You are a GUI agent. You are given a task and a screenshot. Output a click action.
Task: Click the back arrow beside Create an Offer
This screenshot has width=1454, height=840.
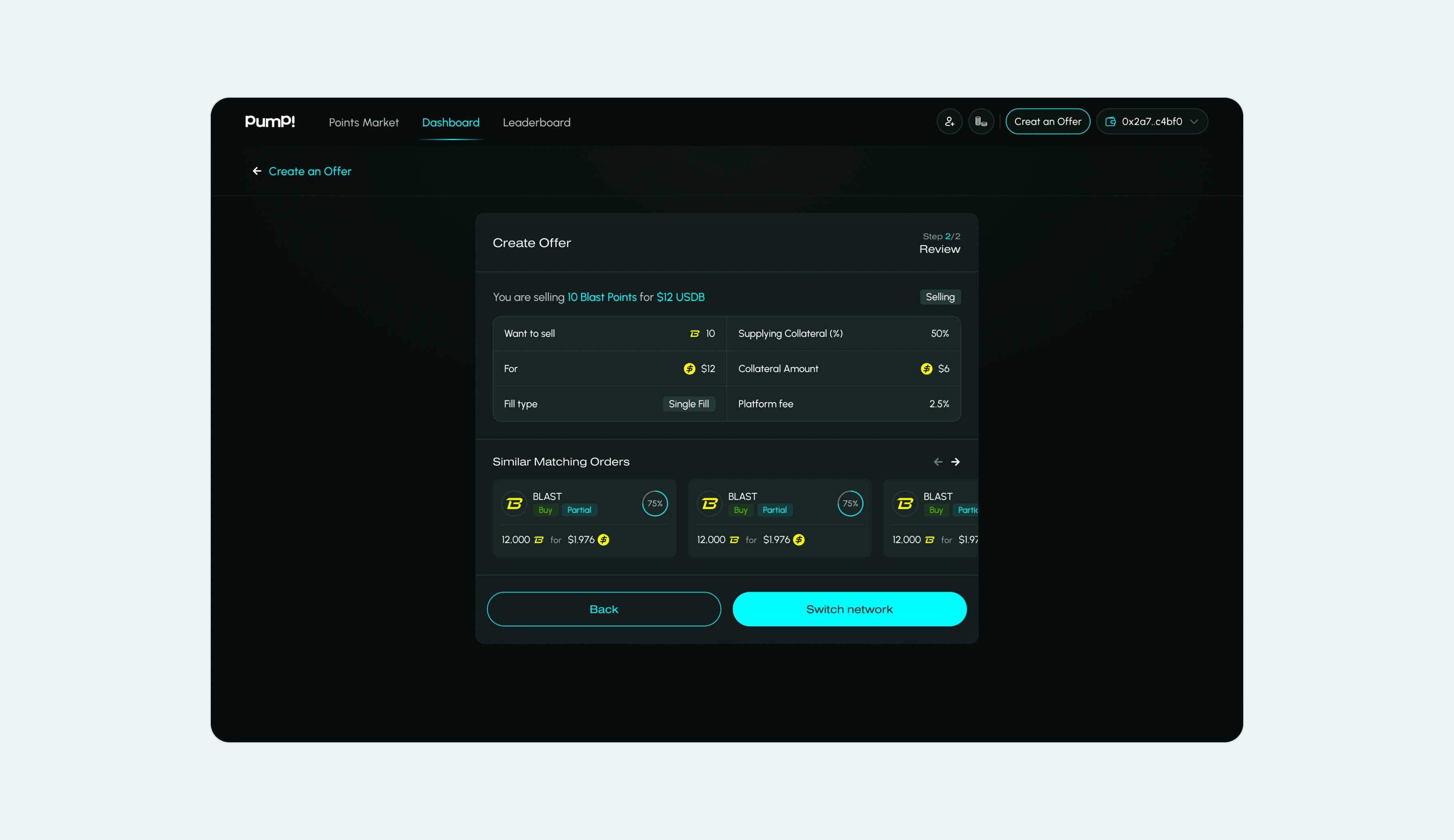pyautogui.click(x=257, y=171)
